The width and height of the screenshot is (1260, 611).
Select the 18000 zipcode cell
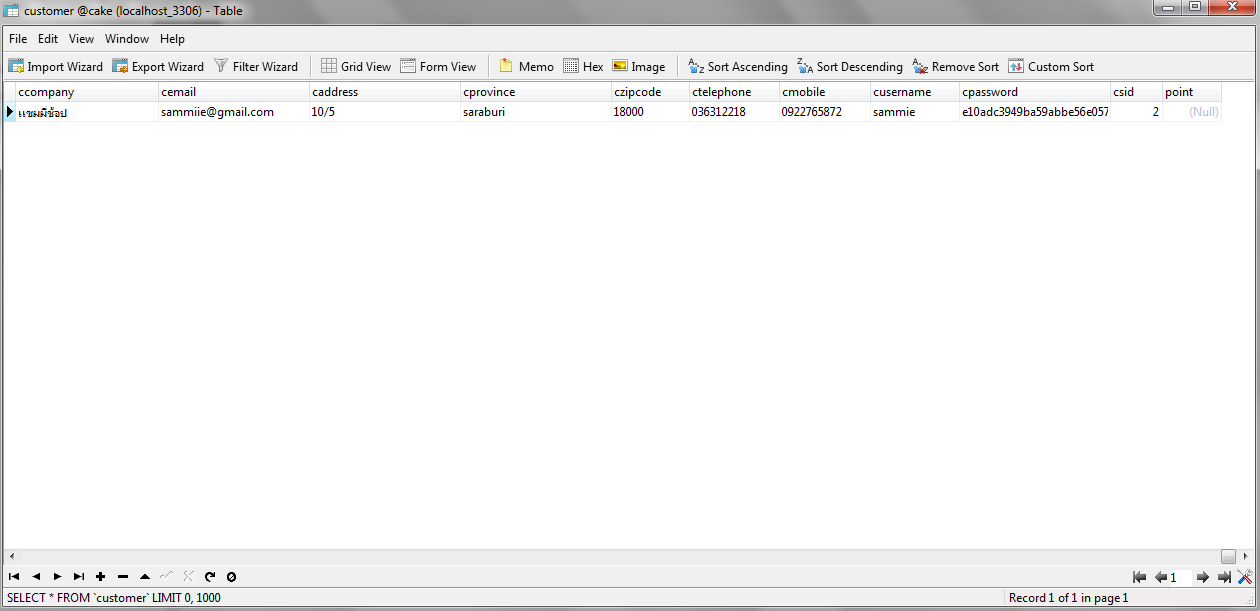click(650, 112)
